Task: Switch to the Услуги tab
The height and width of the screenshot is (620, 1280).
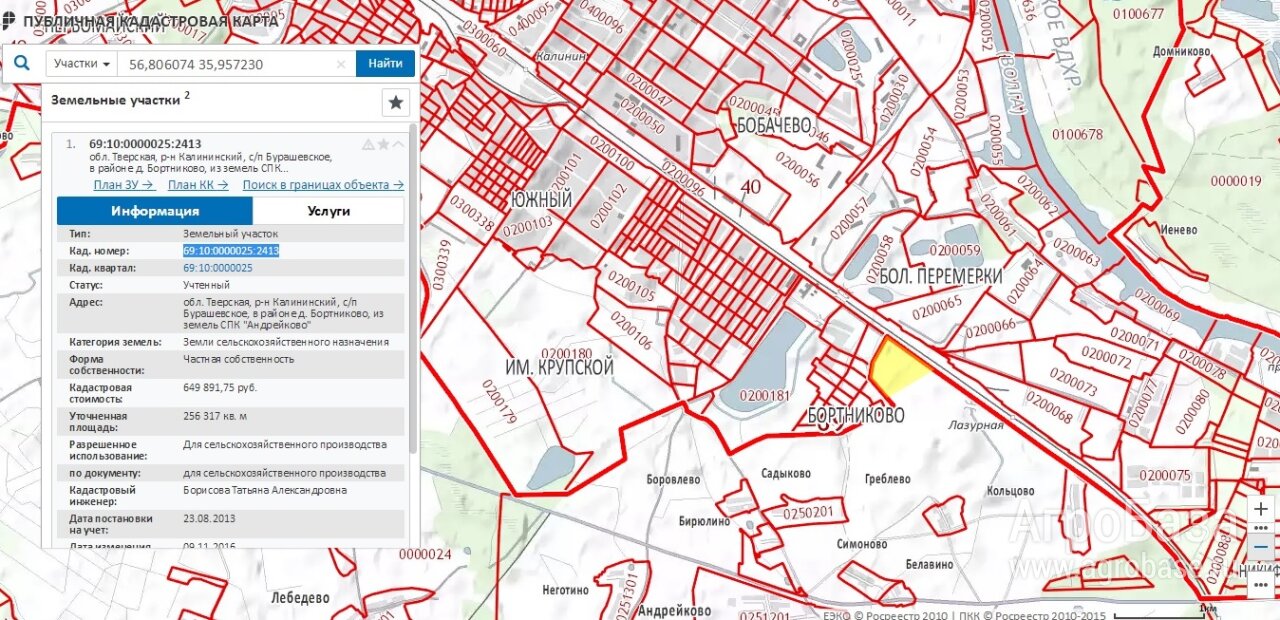Action: pyautogui.click(x=328, y=211)
